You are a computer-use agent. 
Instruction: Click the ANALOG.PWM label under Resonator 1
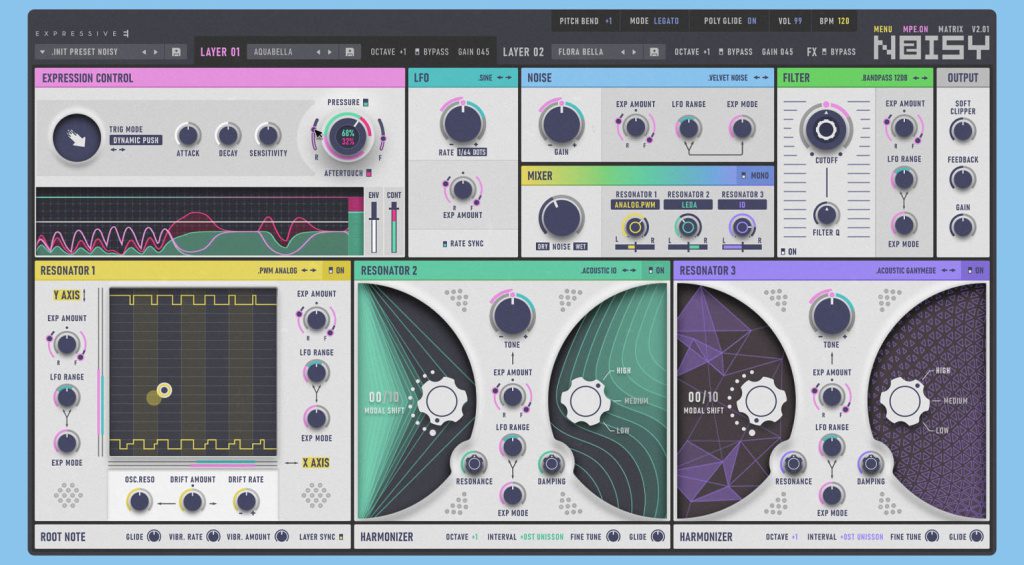point(635,205)
